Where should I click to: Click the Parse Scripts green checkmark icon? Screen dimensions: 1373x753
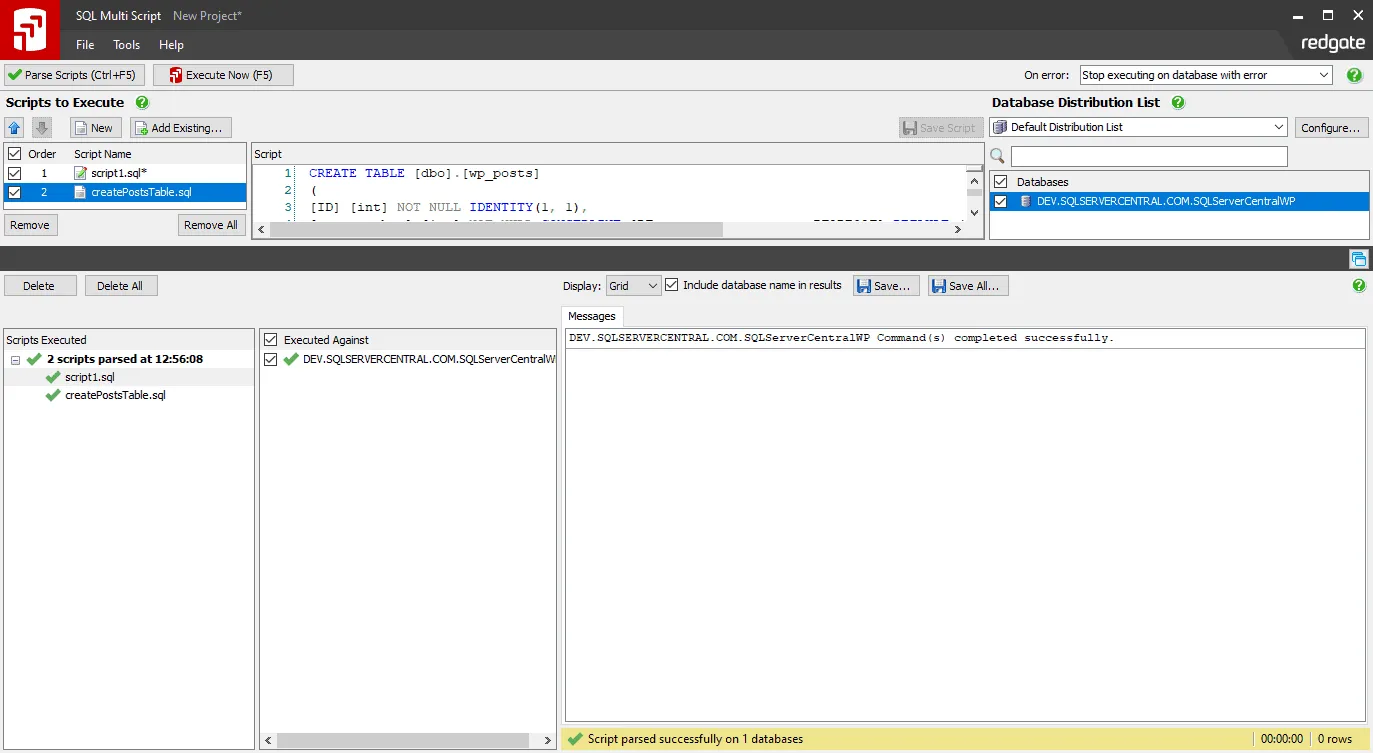coord(13,74)
